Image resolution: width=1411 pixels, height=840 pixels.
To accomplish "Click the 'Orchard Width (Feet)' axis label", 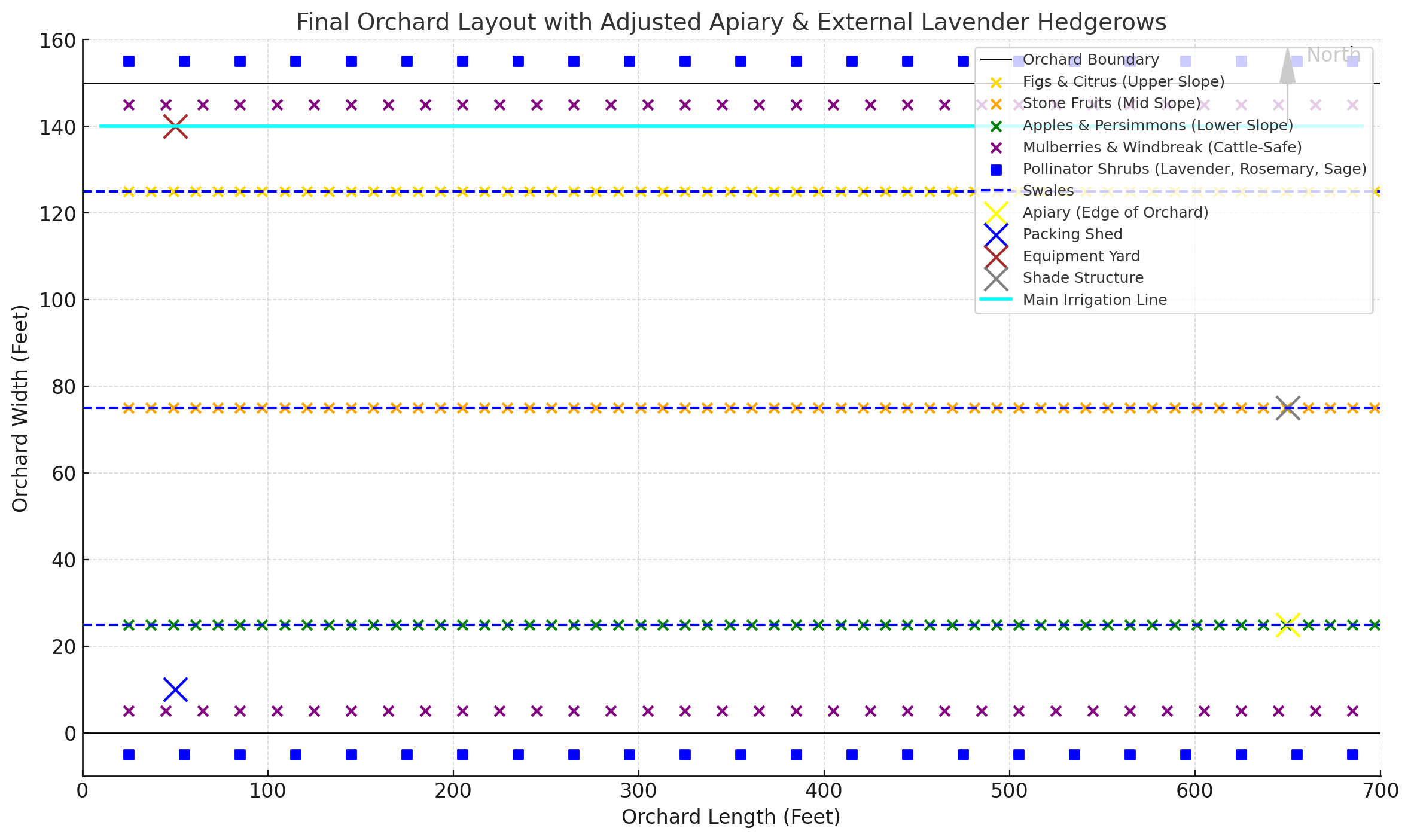I will point(20,408).
